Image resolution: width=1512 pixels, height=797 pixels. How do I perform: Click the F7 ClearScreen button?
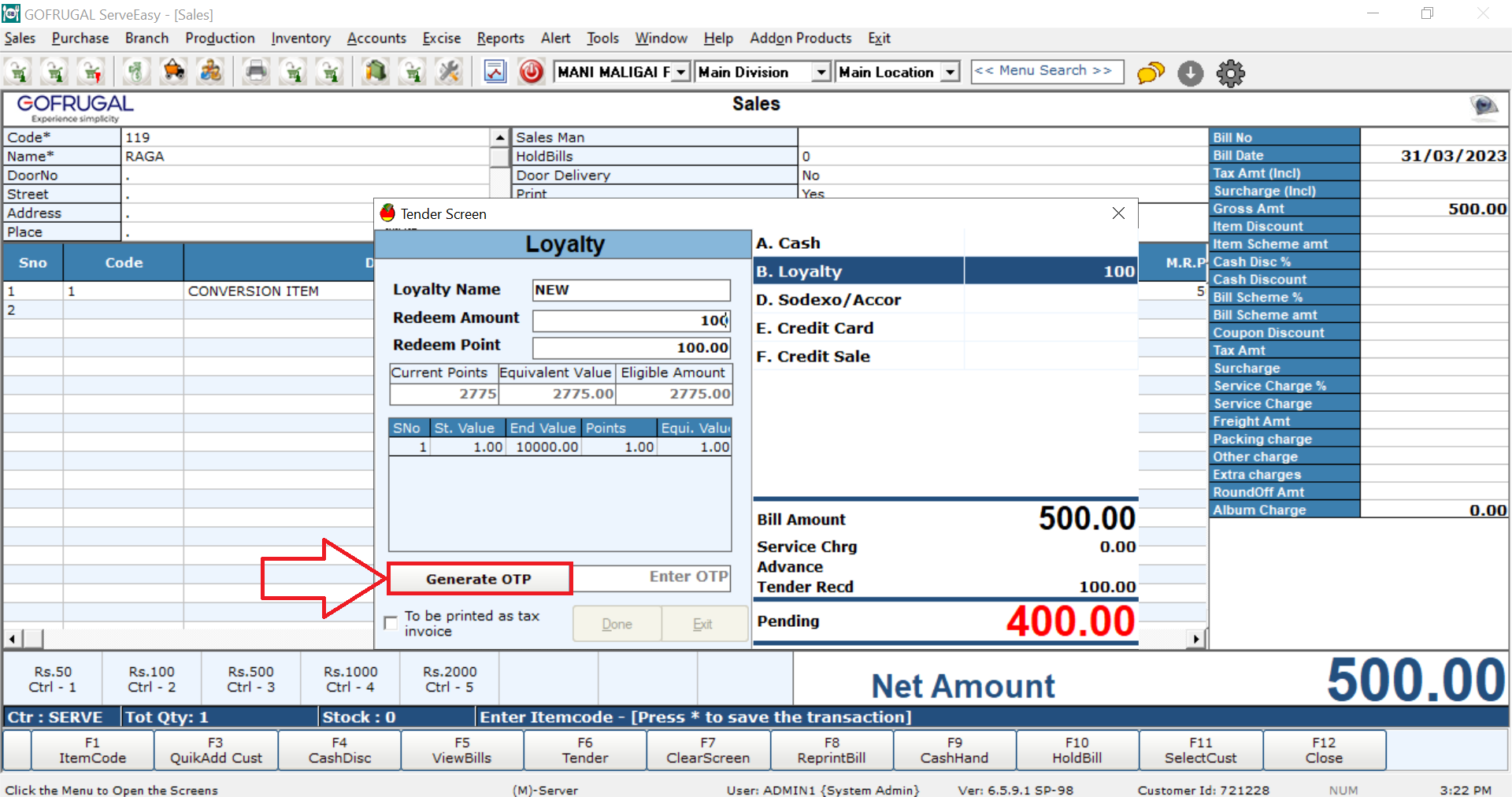tap(708, 750)
